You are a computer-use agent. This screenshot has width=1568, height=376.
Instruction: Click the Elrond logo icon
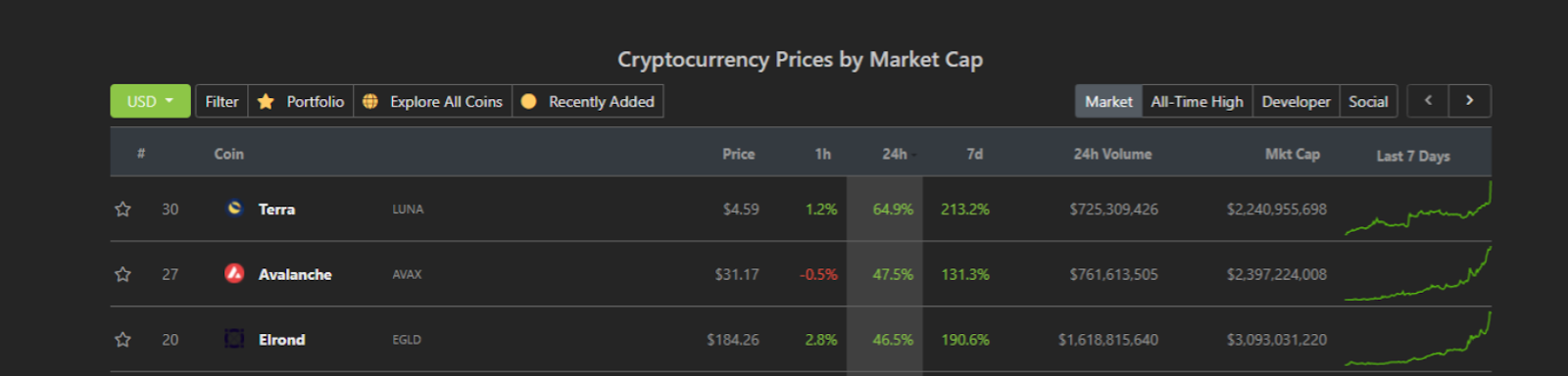[234, 339]
